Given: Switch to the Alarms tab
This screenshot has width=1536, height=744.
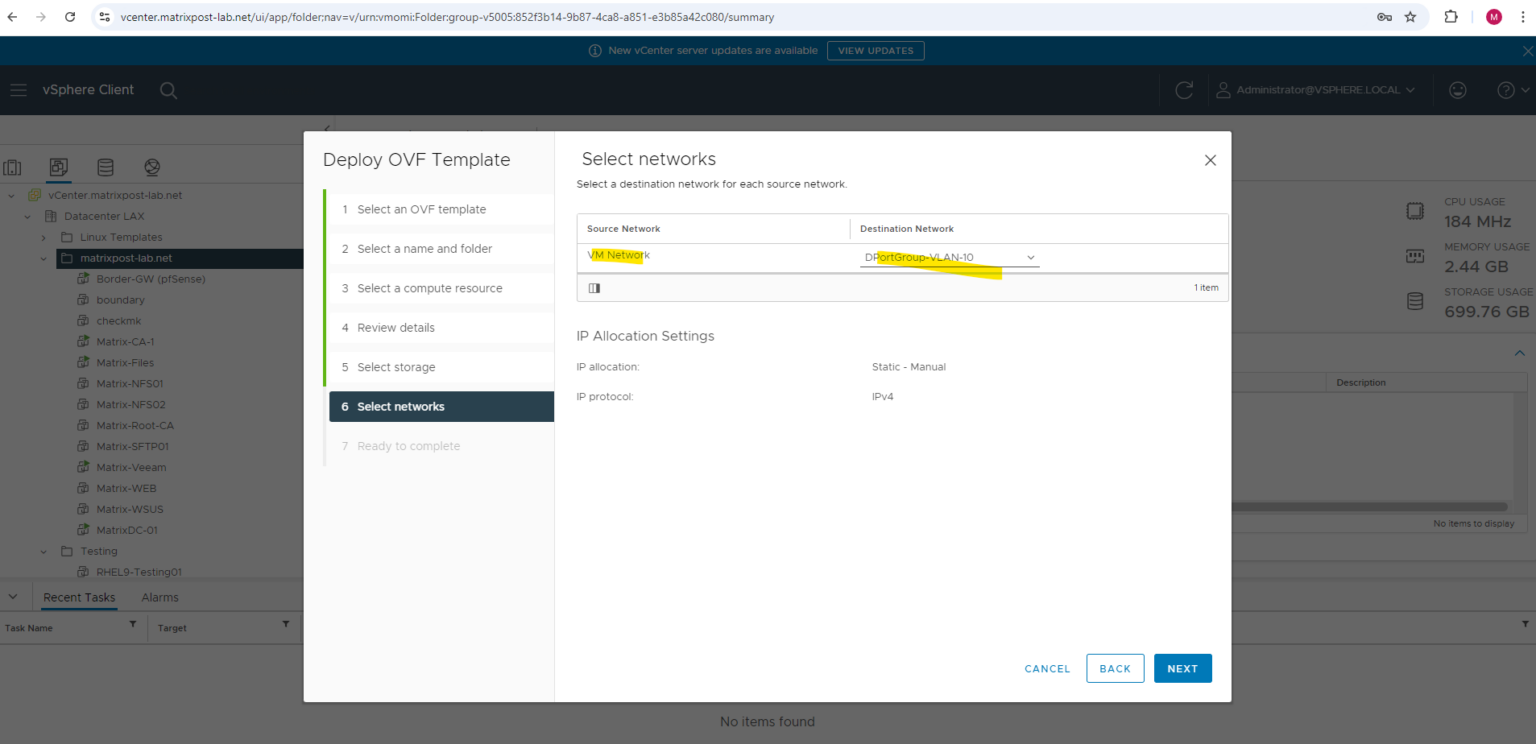Looking at the screenshot, I should tap(159, 597).
